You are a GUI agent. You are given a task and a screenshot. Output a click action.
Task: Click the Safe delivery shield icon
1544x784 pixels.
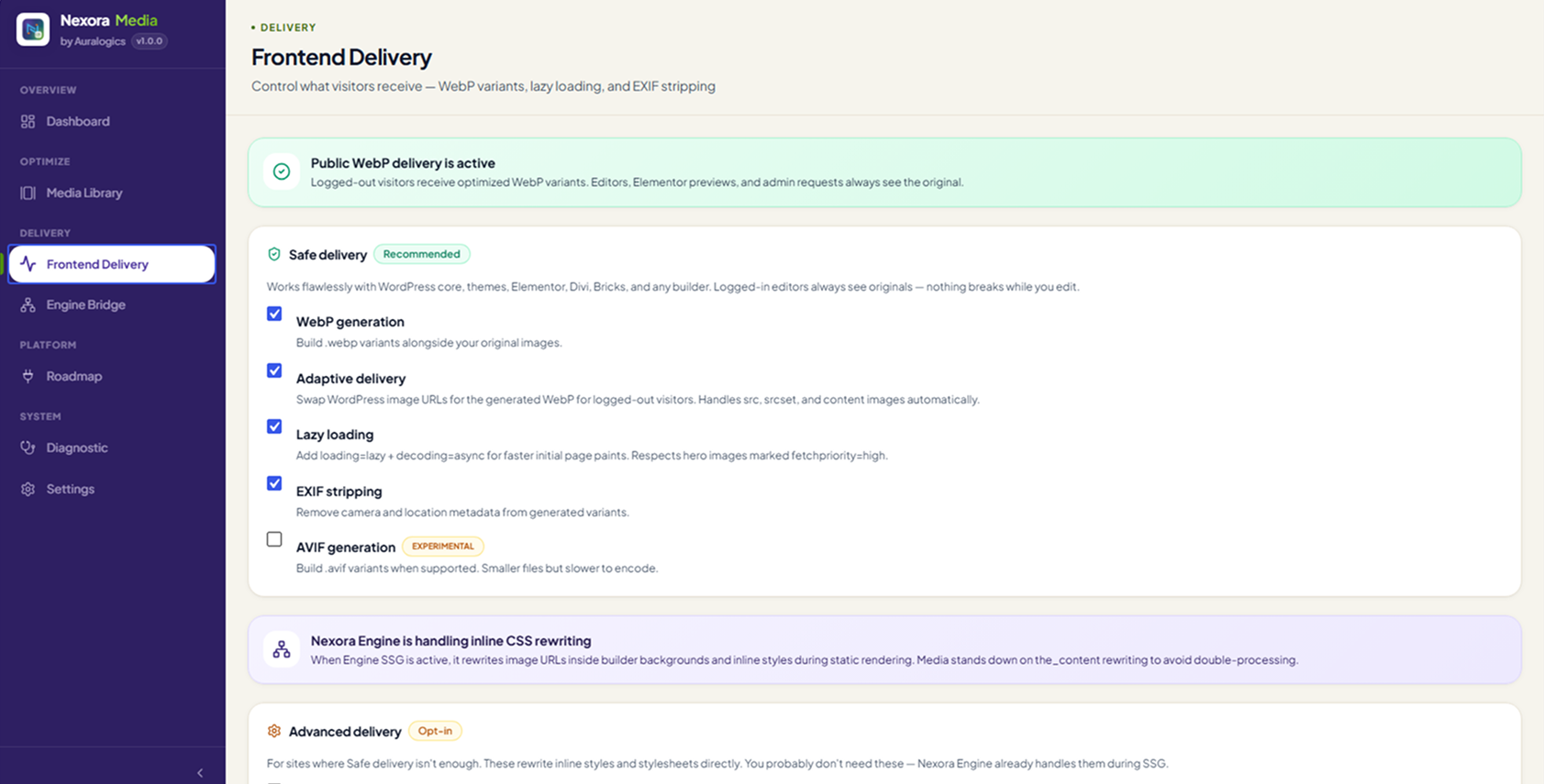tap(273, 254)
